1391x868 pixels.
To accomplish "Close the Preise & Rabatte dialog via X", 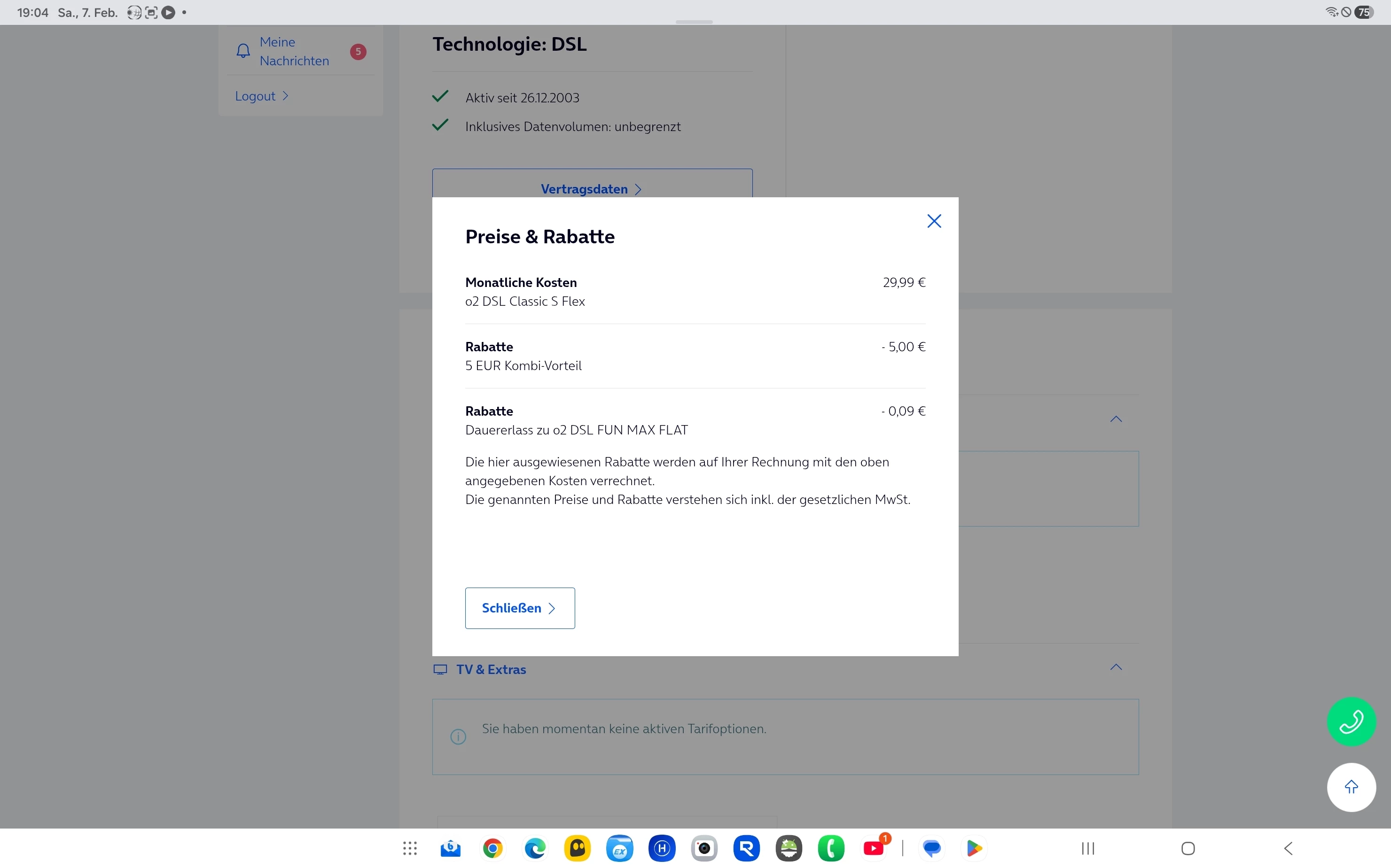I will (934, 221).
